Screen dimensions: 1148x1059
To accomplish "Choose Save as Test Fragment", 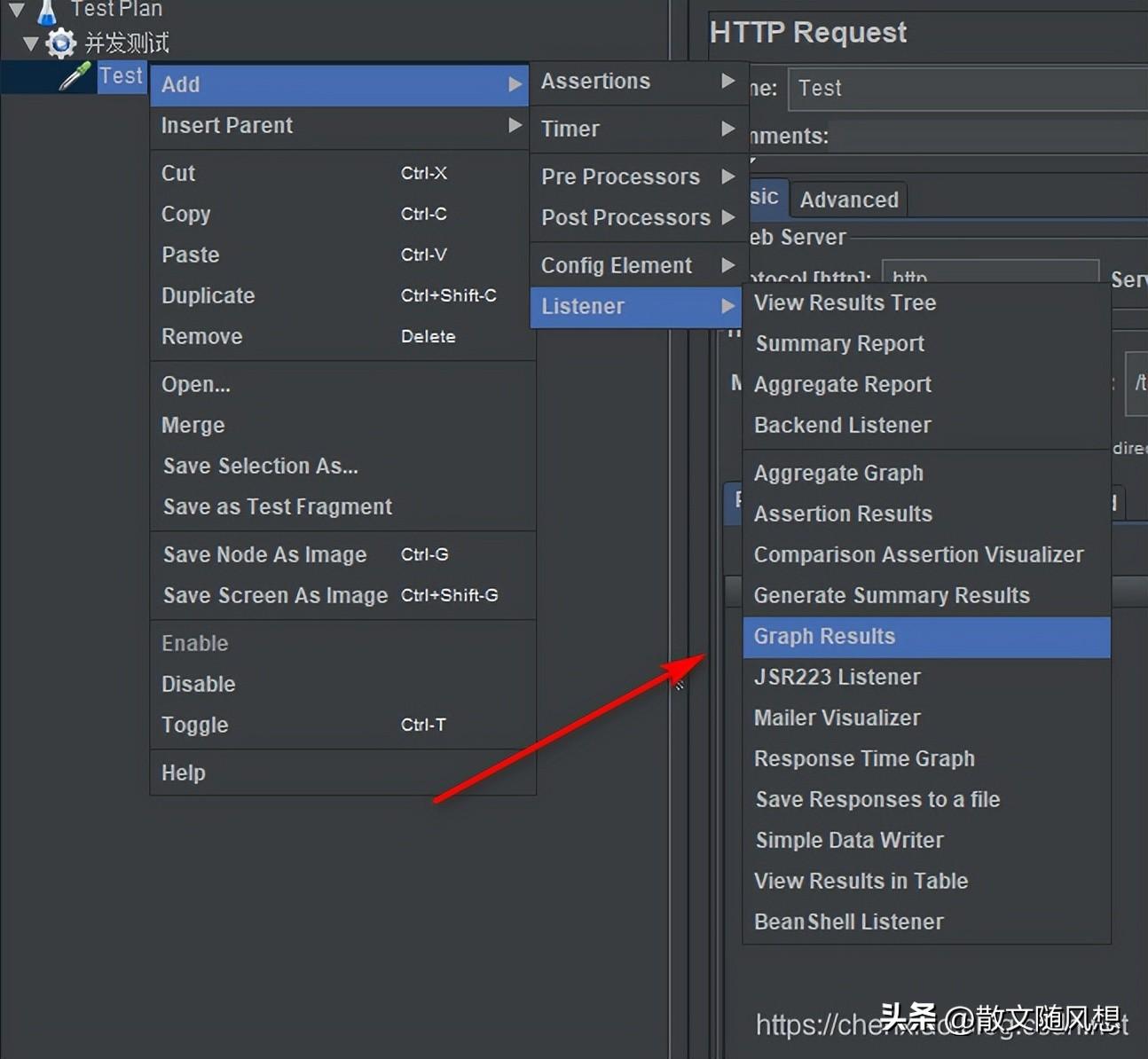I will click(x=343, y=507).
